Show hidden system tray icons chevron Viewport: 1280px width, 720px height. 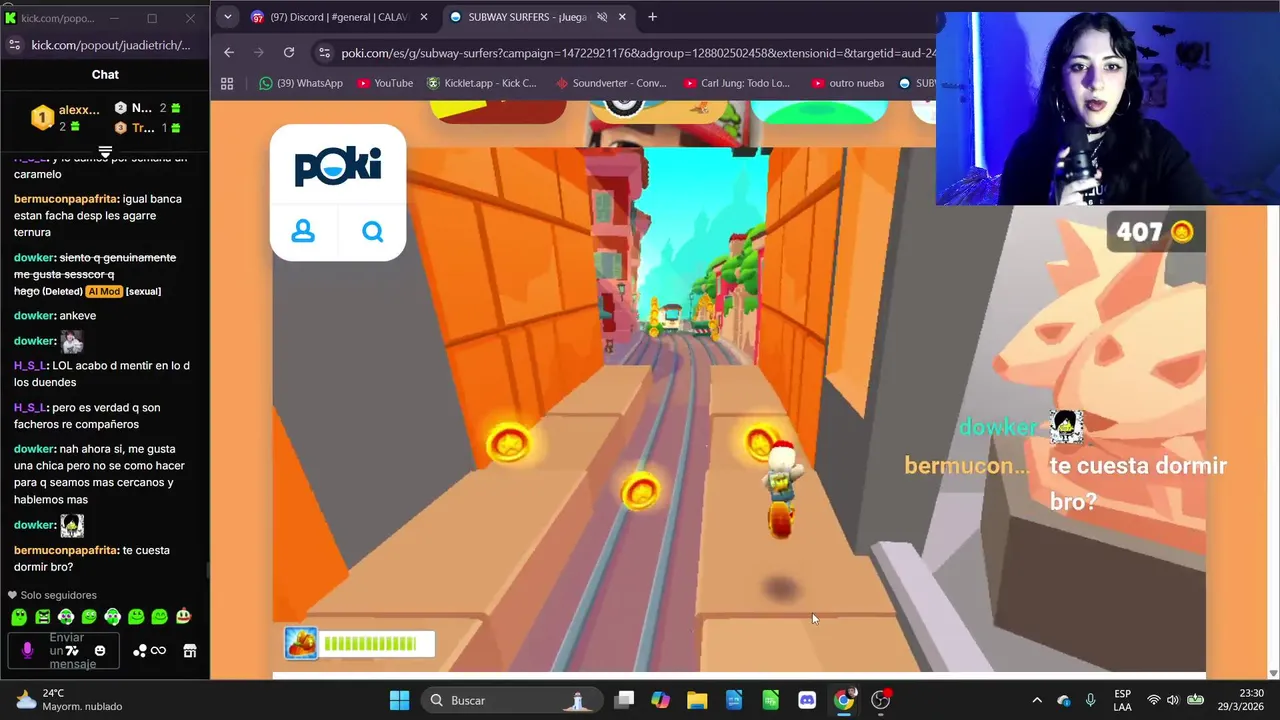[1037, 700]
